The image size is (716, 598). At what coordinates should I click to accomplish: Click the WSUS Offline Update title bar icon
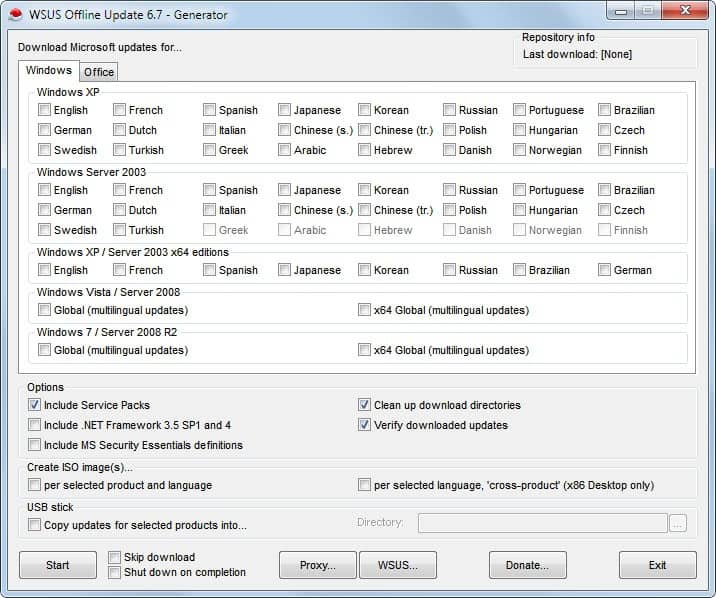17,14
